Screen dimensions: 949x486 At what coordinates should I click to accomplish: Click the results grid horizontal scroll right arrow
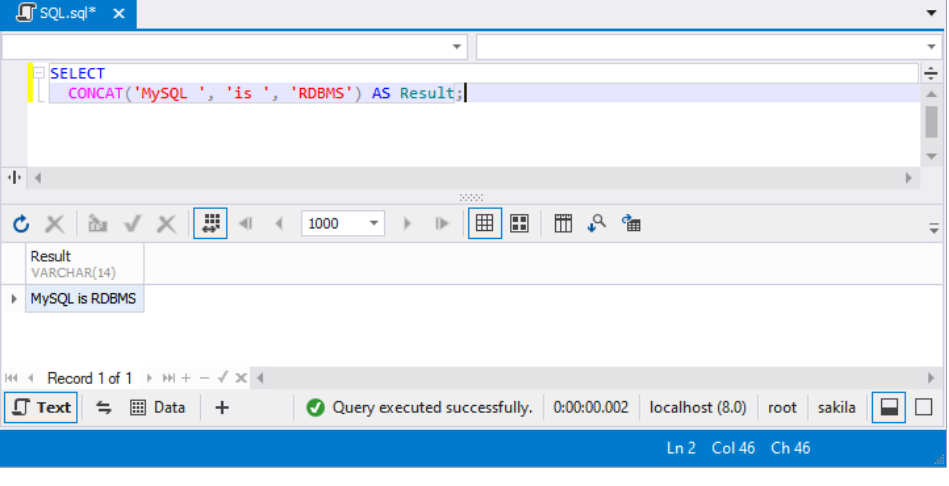[931, 378]
